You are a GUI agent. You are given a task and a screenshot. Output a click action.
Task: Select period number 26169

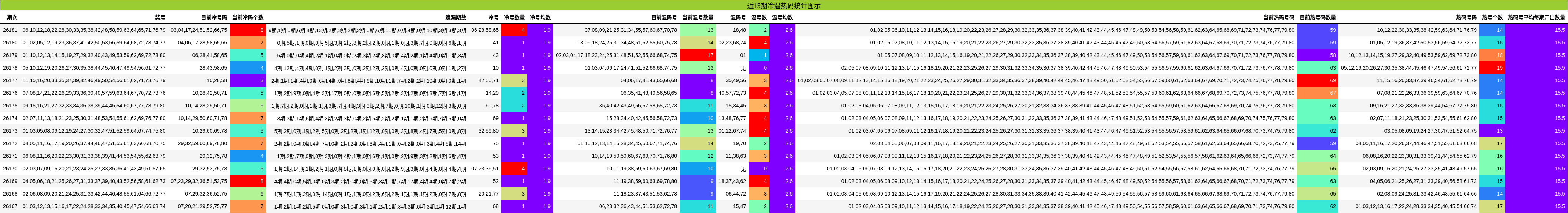10,182
